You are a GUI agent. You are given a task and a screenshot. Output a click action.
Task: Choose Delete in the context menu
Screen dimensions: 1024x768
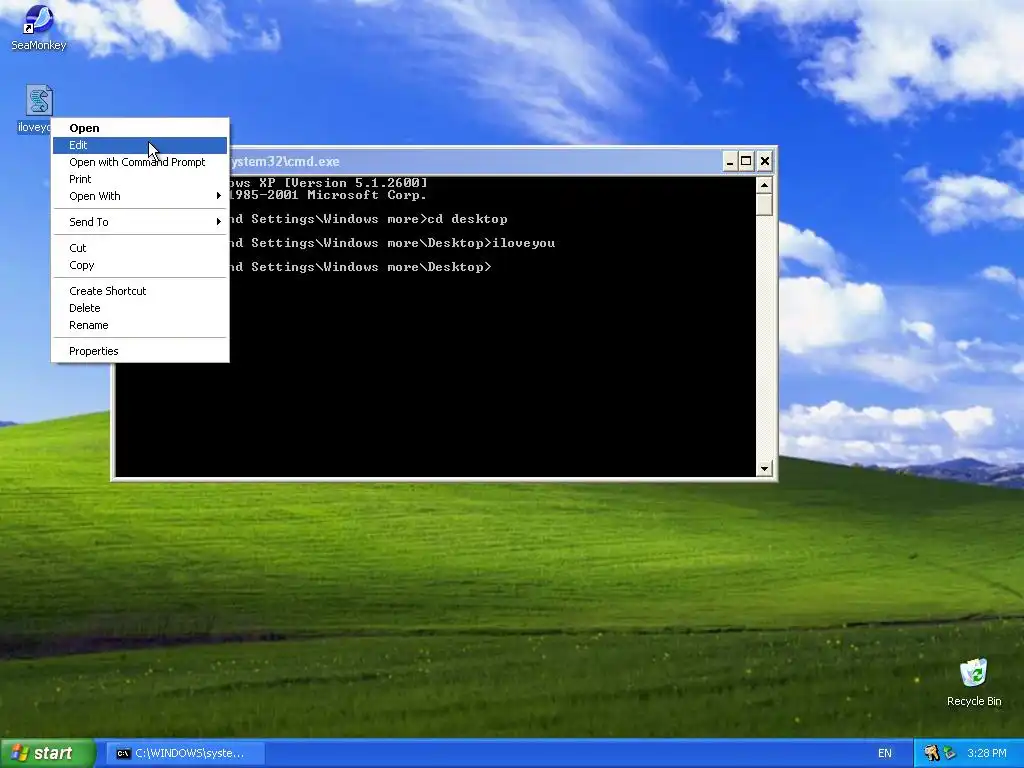tap(140, 308)
